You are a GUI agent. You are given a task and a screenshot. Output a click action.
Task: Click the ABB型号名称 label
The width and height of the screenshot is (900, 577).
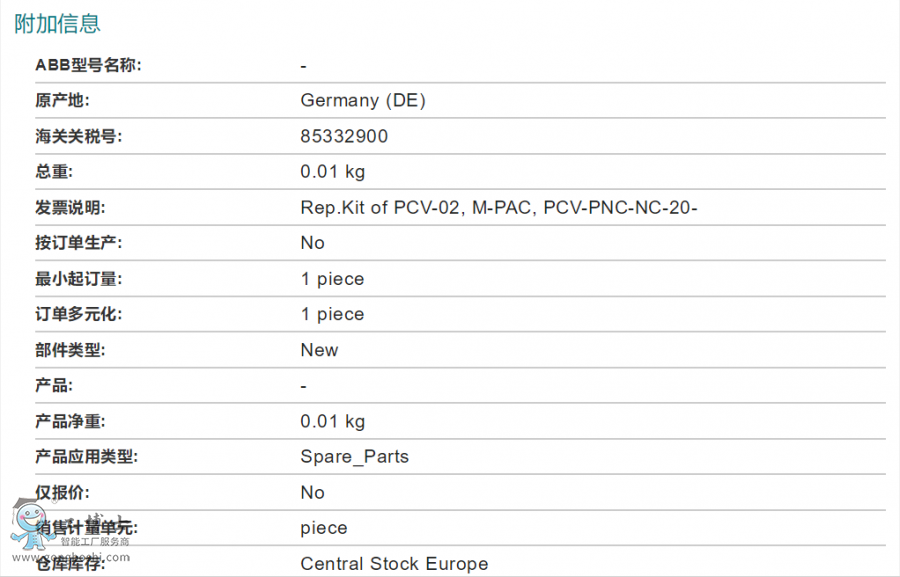(88, 65)
